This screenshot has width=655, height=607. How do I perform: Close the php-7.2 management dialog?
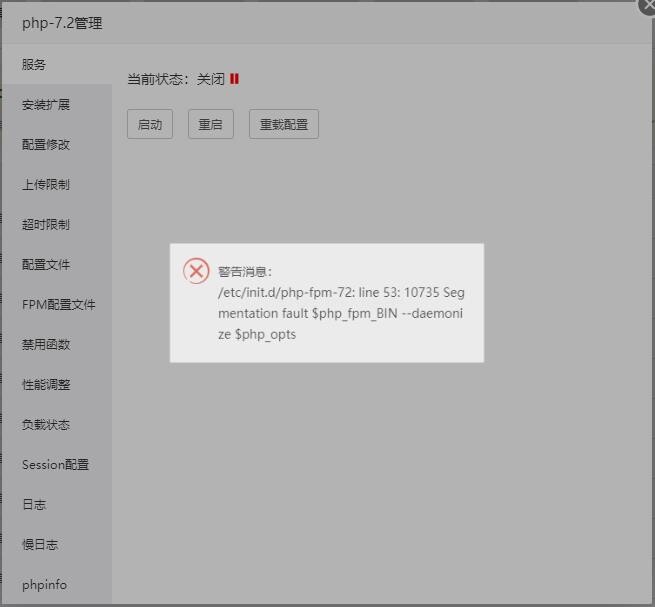tap(647, 5)
